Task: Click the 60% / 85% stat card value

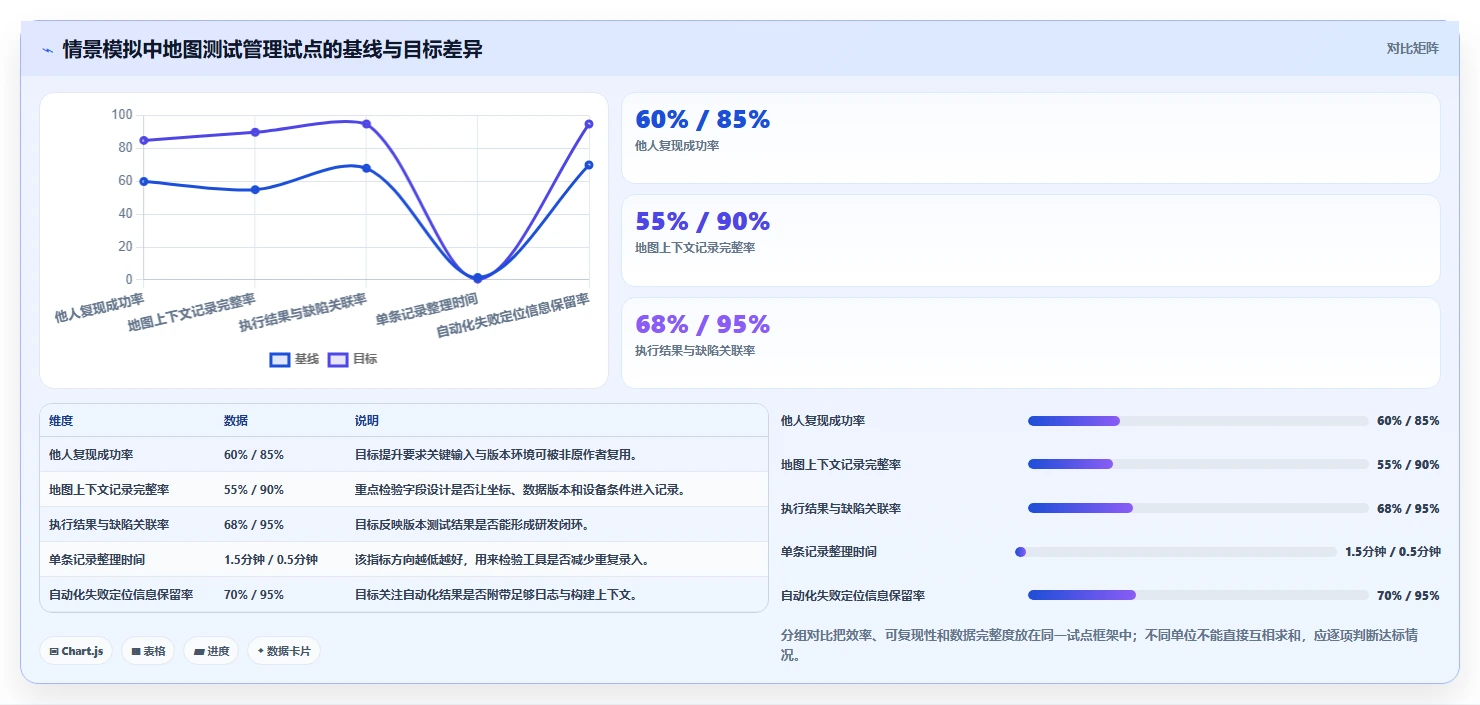Action: pos(702,119)
